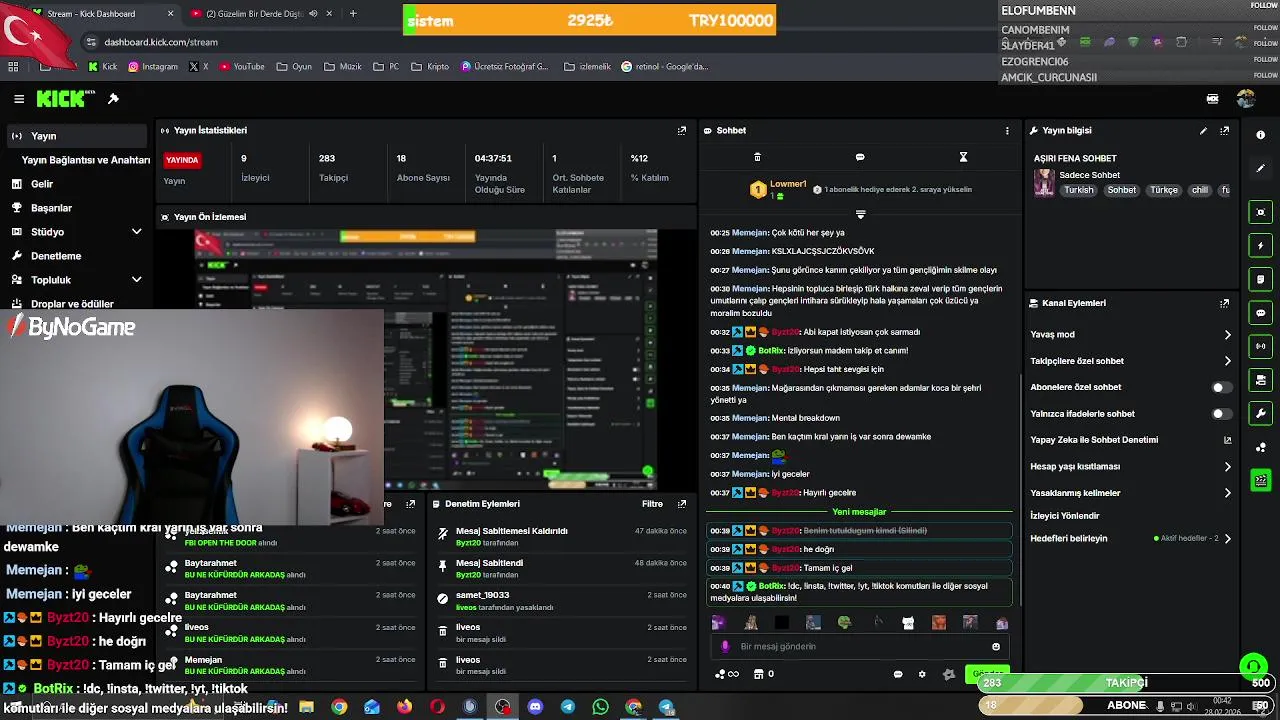The image size is (1280, 720).
Task: Click the pencil icon in right sidebar
Action: coord(1260,168)
